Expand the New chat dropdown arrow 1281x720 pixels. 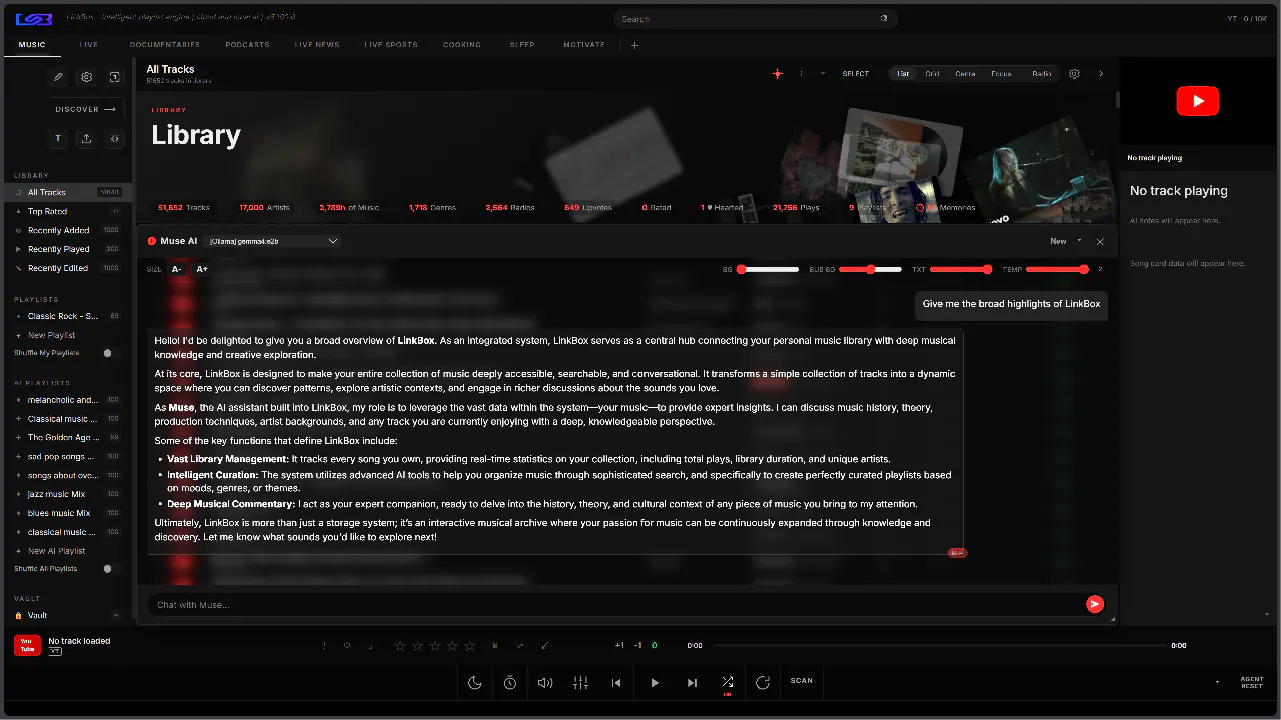pyautogui.click(x=1080, y=241)
